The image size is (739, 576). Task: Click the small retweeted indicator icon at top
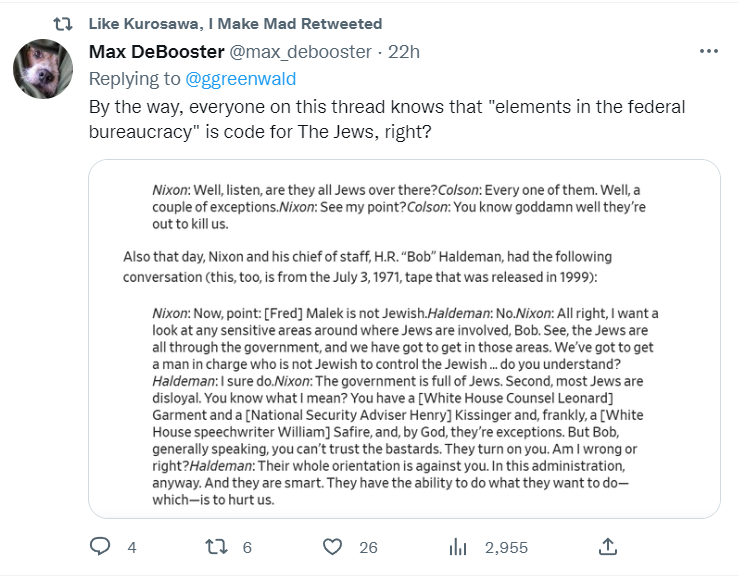[61, 23]
